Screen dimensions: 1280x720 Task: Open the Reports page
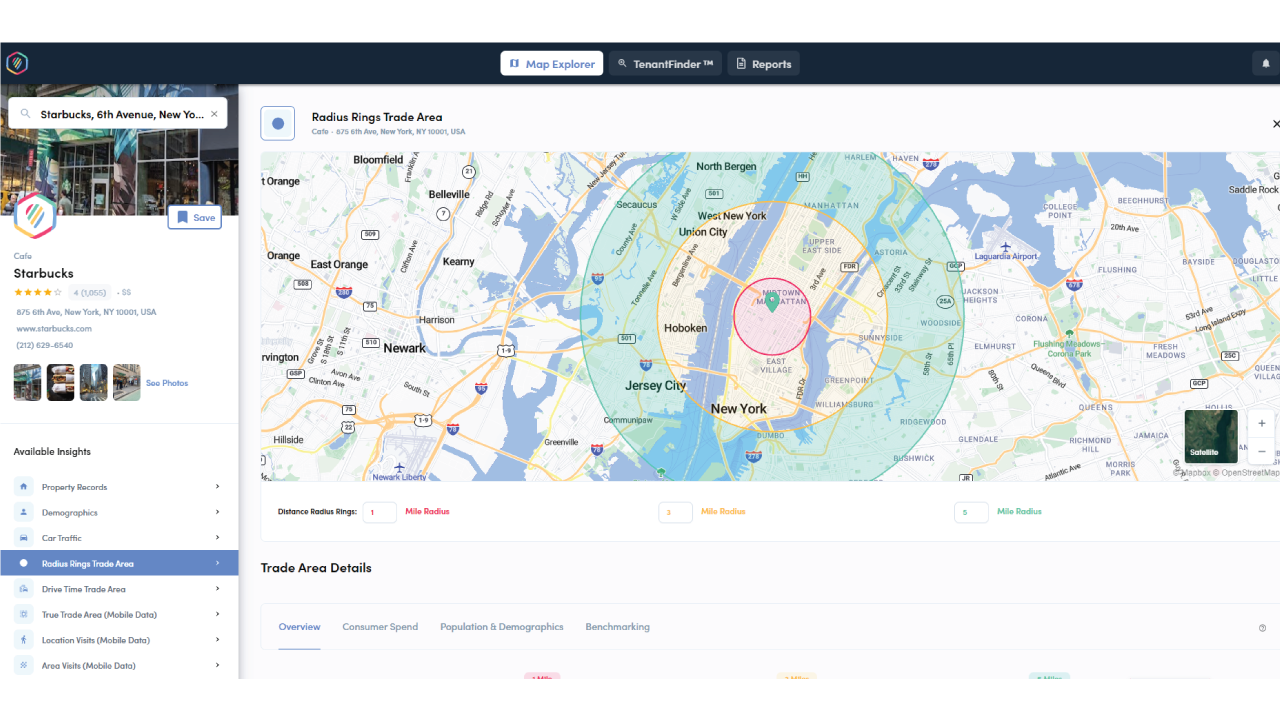pyautogui.click(x=763, y=62)
